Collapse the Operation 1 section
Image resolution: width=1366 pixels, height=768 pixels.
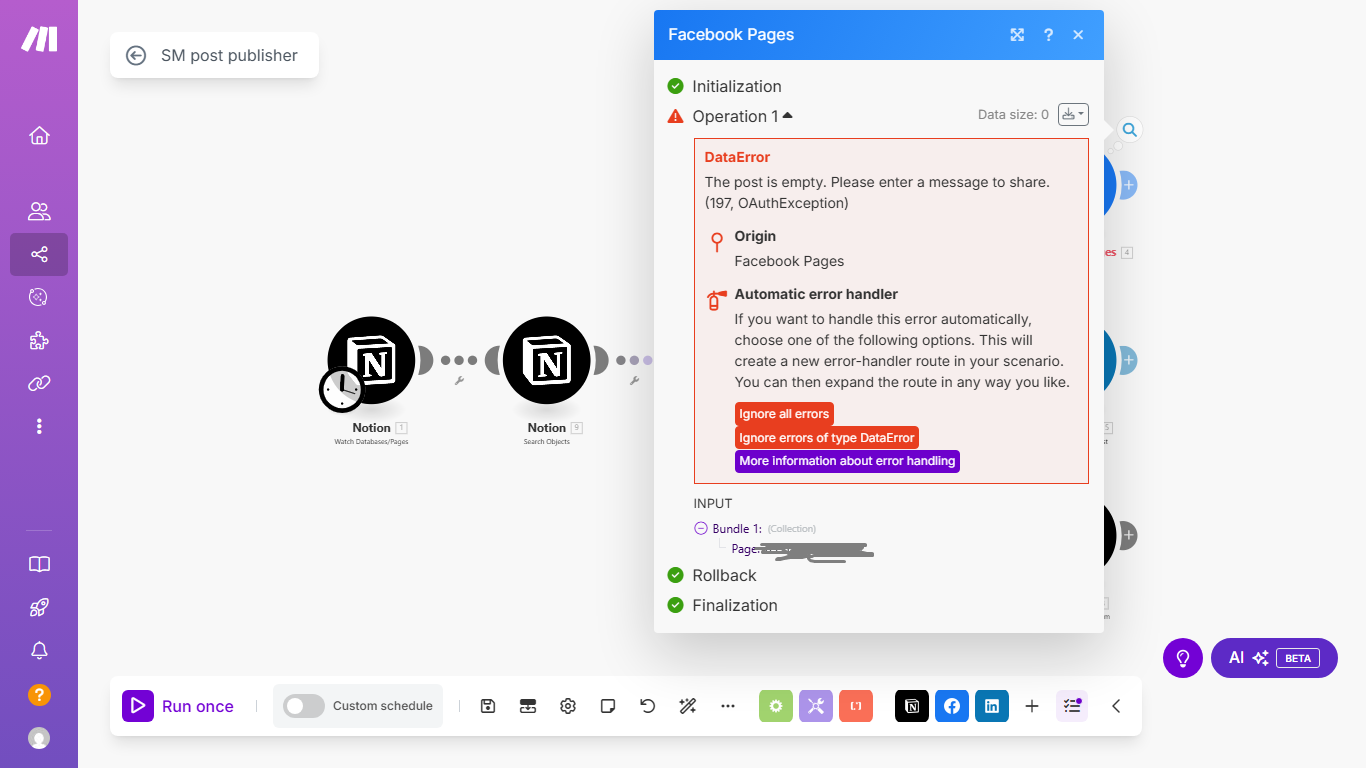[743, 116]
